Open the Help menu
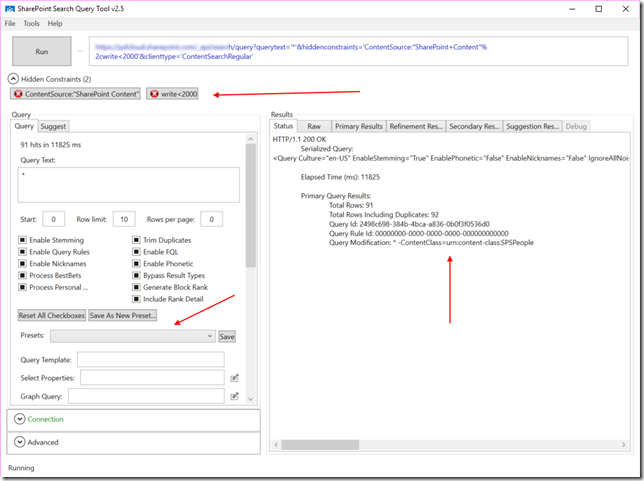The image size is (644, 481). tap(55, 23)
